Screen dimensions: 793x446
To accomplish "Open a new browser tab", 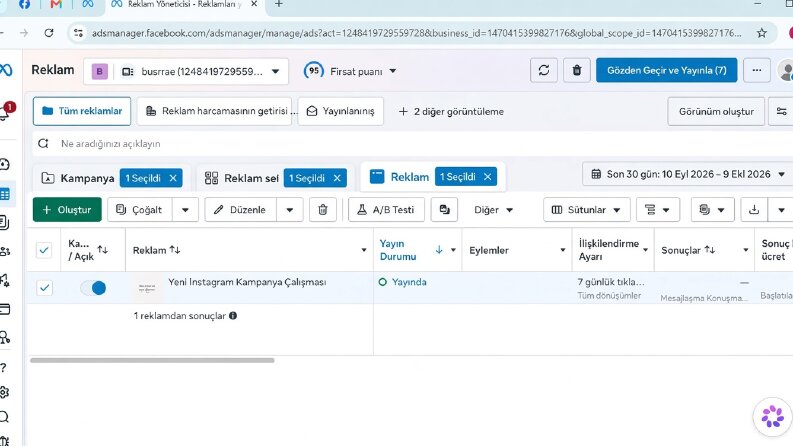I will coord(279,5).
